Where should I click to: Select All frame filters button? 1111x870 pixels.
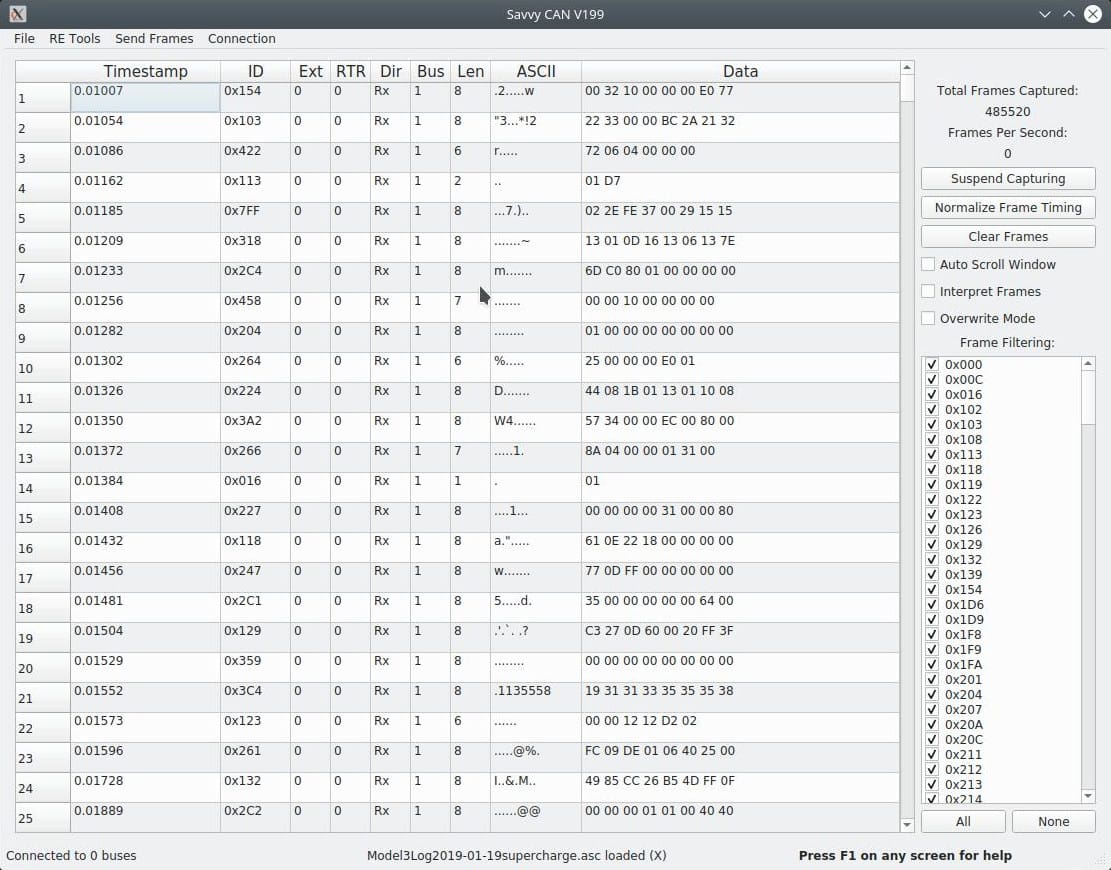[963, 822]
